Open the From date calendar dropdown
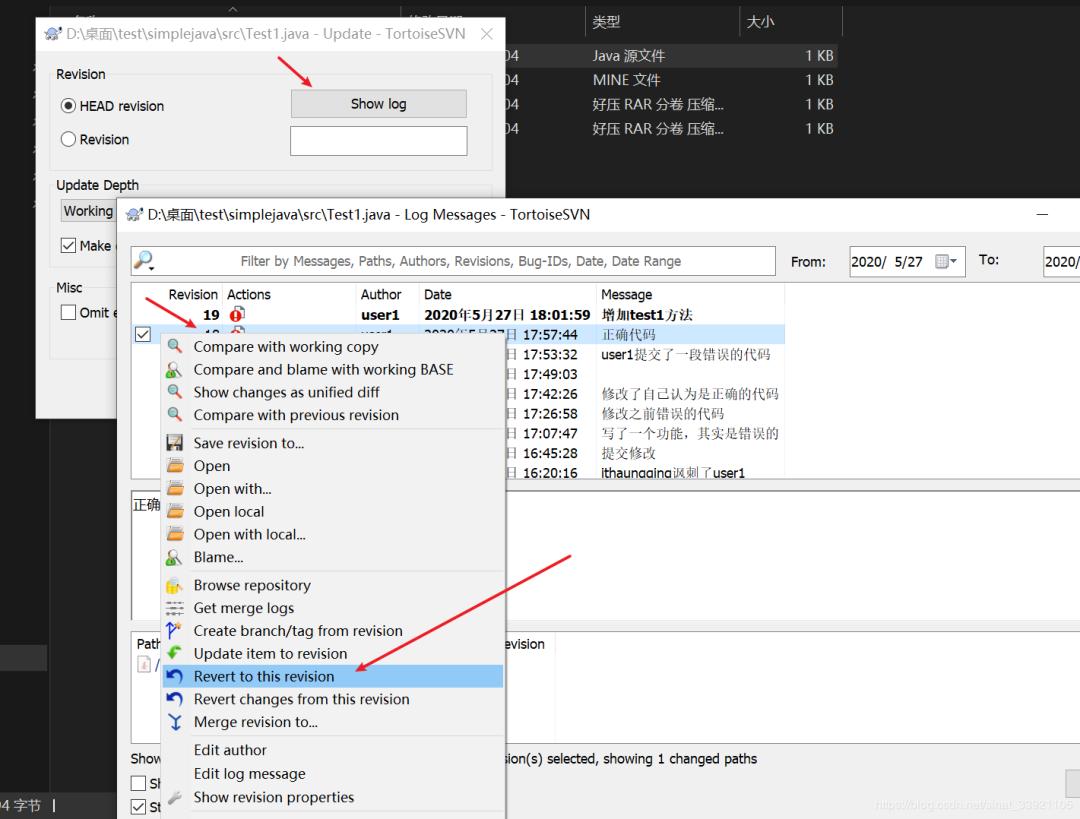 click(x=946, y=262)
